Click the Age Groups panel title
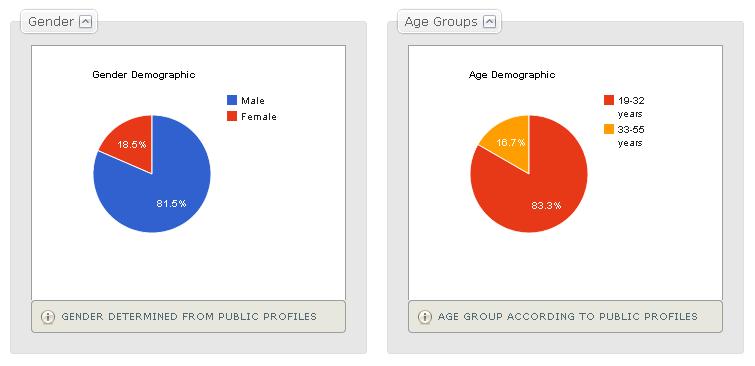Screen dimensions: 755x366 441,22
